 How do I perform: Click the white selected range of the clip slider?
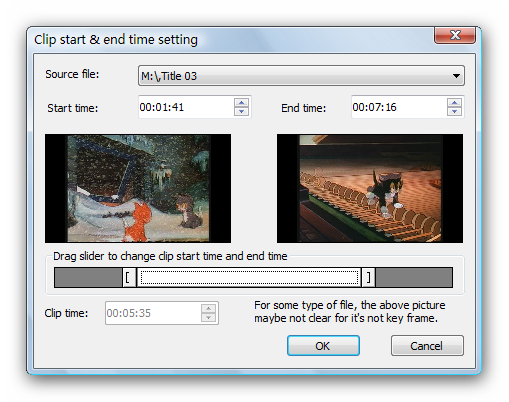click(x=249, y=277)
